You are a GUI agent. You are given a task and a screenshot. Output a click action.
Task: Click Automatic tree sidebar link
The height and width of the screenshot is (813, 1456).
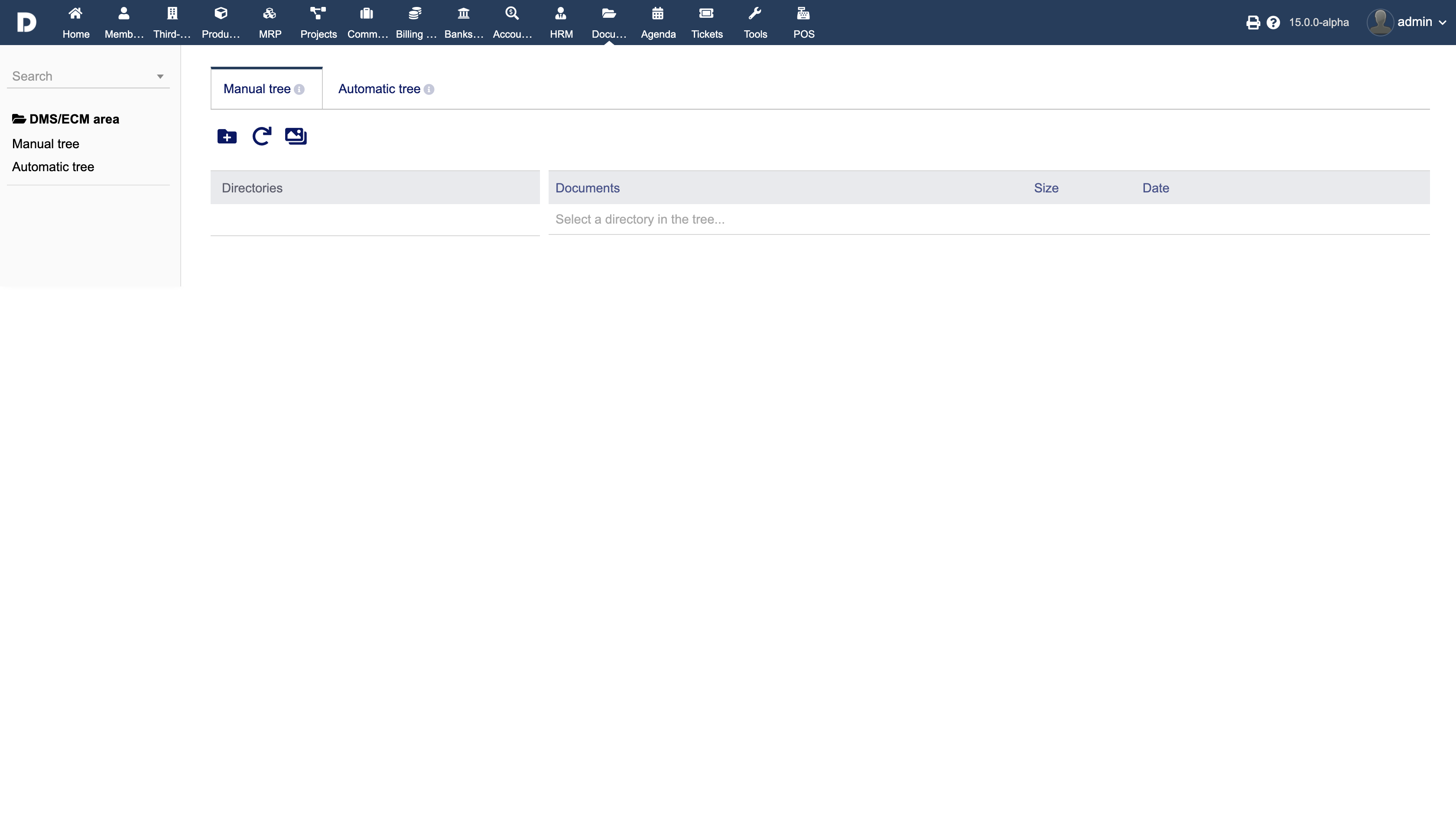tap(52, 167)
